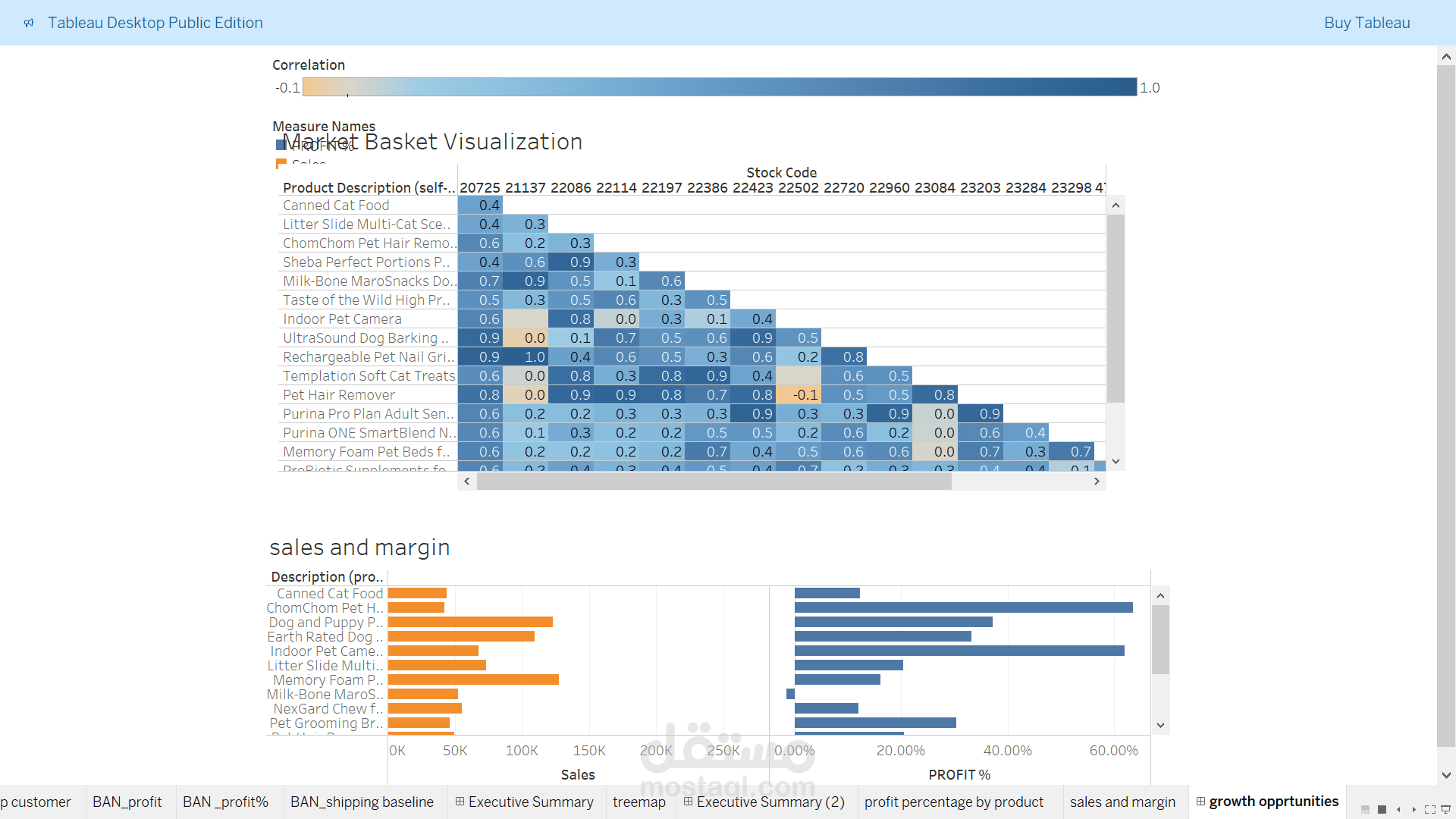The image size is (1456, 819).
Task: Go to next sheet arrow icon
Action: pyautogui.click(x=1414, y=809)
